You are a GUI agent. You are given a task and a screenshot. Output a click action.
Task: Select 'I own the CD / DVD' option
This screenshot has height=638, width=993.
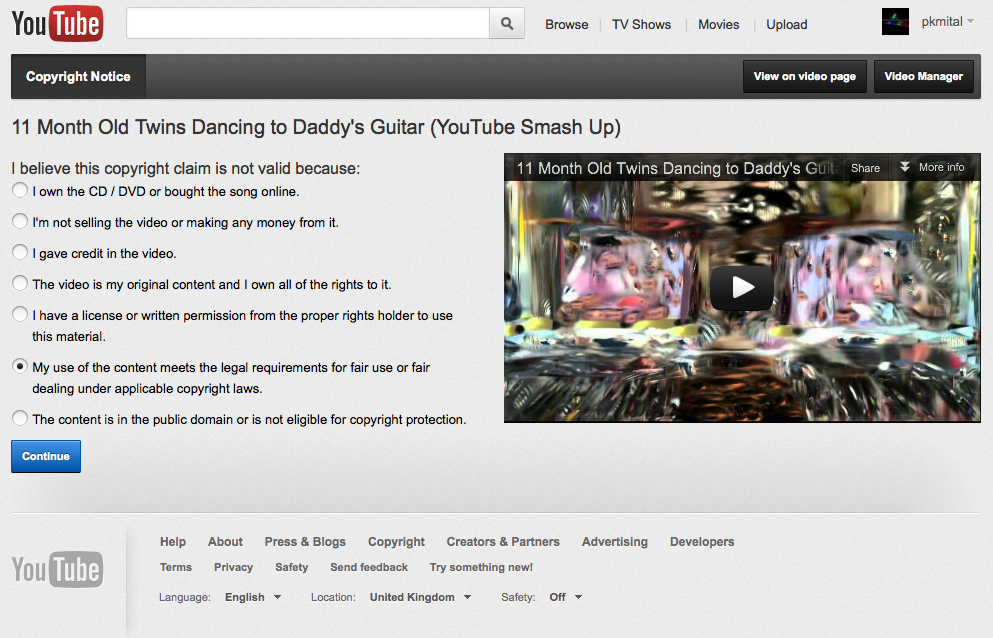20,190
